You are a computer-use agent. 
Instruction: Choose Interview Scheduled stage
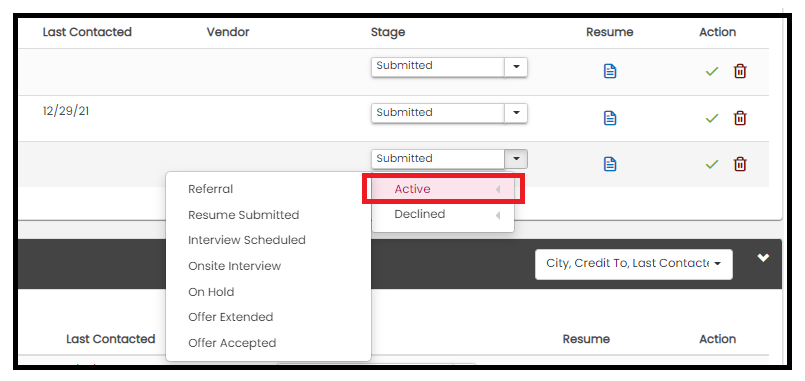tap(246, 240)
